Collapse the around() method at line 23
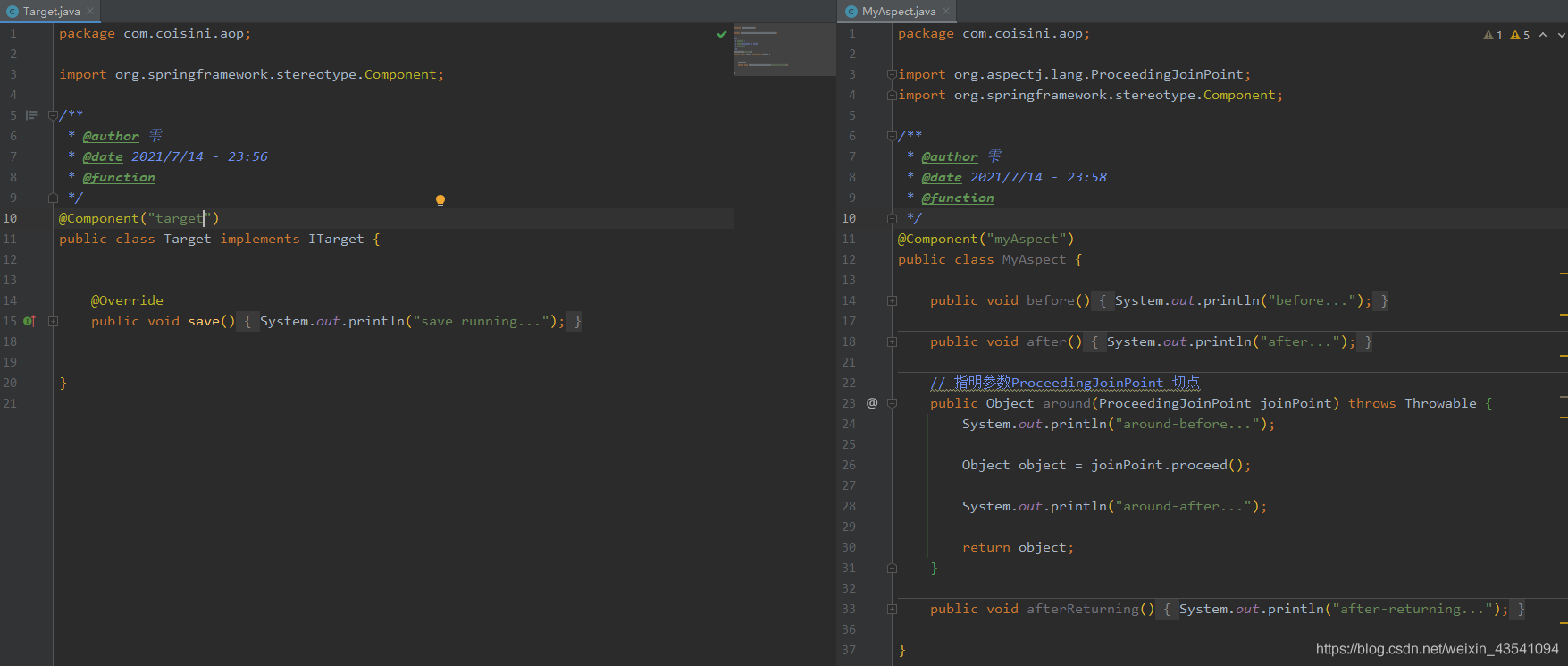This screenshot has width=1568, height=666. (892, 403)
